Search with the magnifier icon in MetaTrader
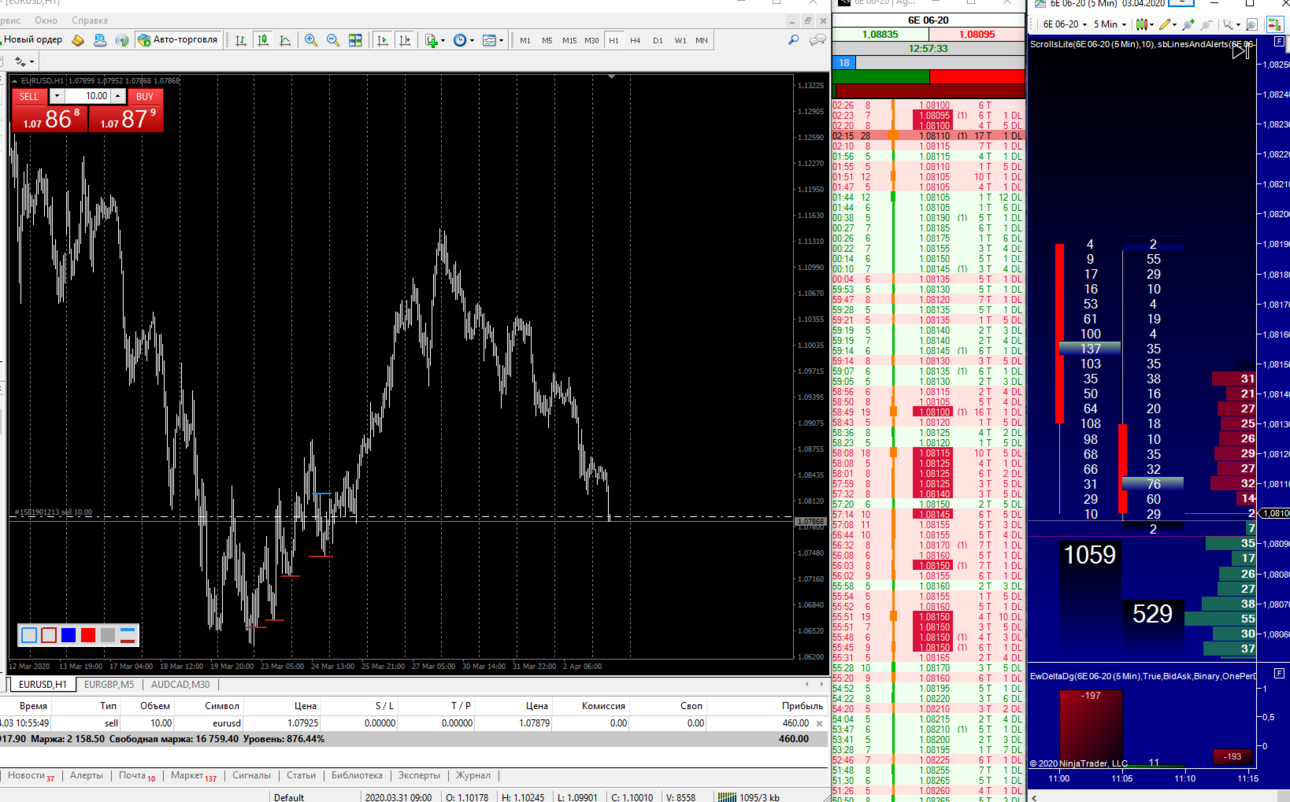 pyautogui.click(x=793, y=40)
